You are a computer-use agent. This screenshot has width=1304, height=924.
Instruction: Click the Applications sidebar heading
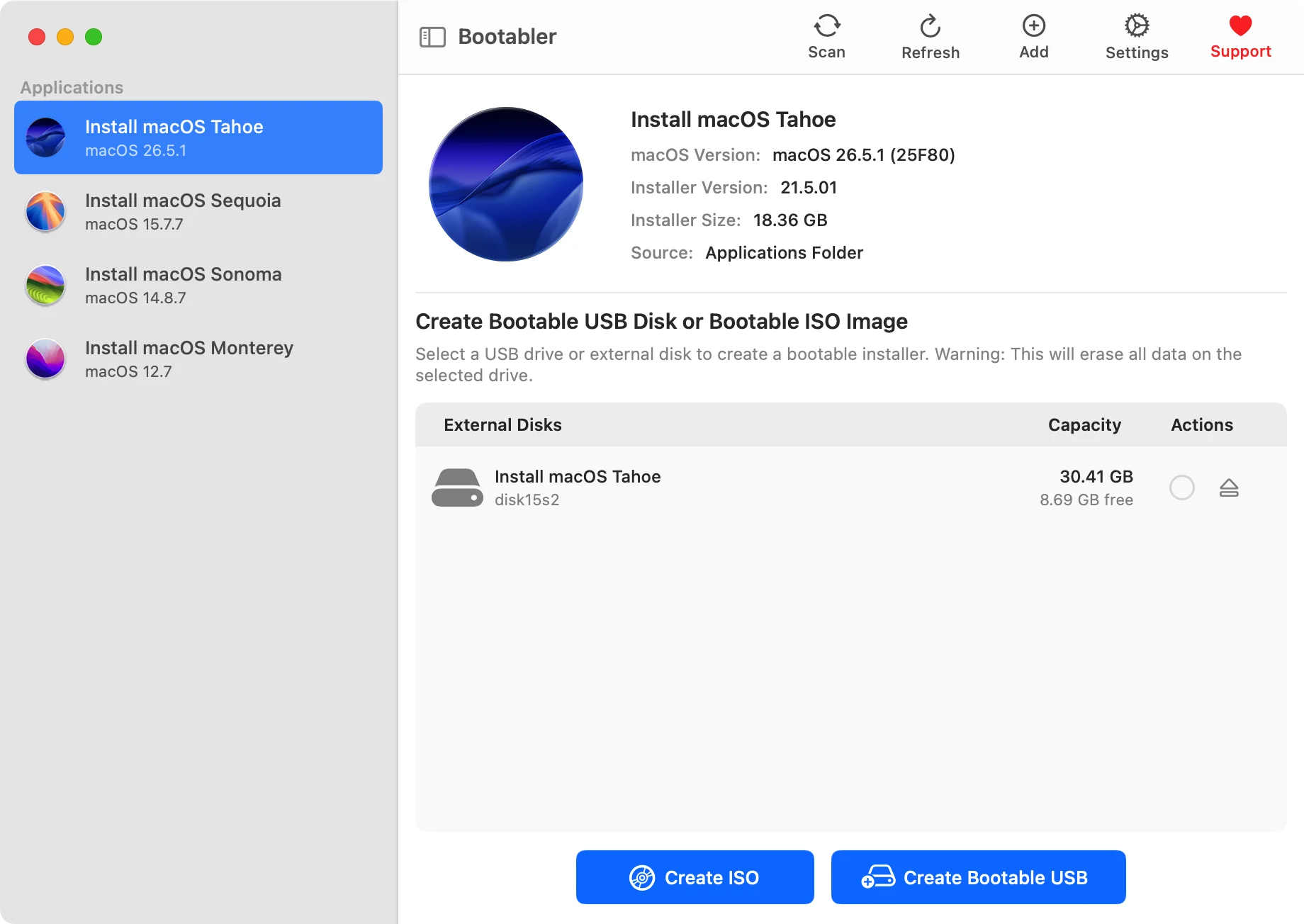(72, 87)
